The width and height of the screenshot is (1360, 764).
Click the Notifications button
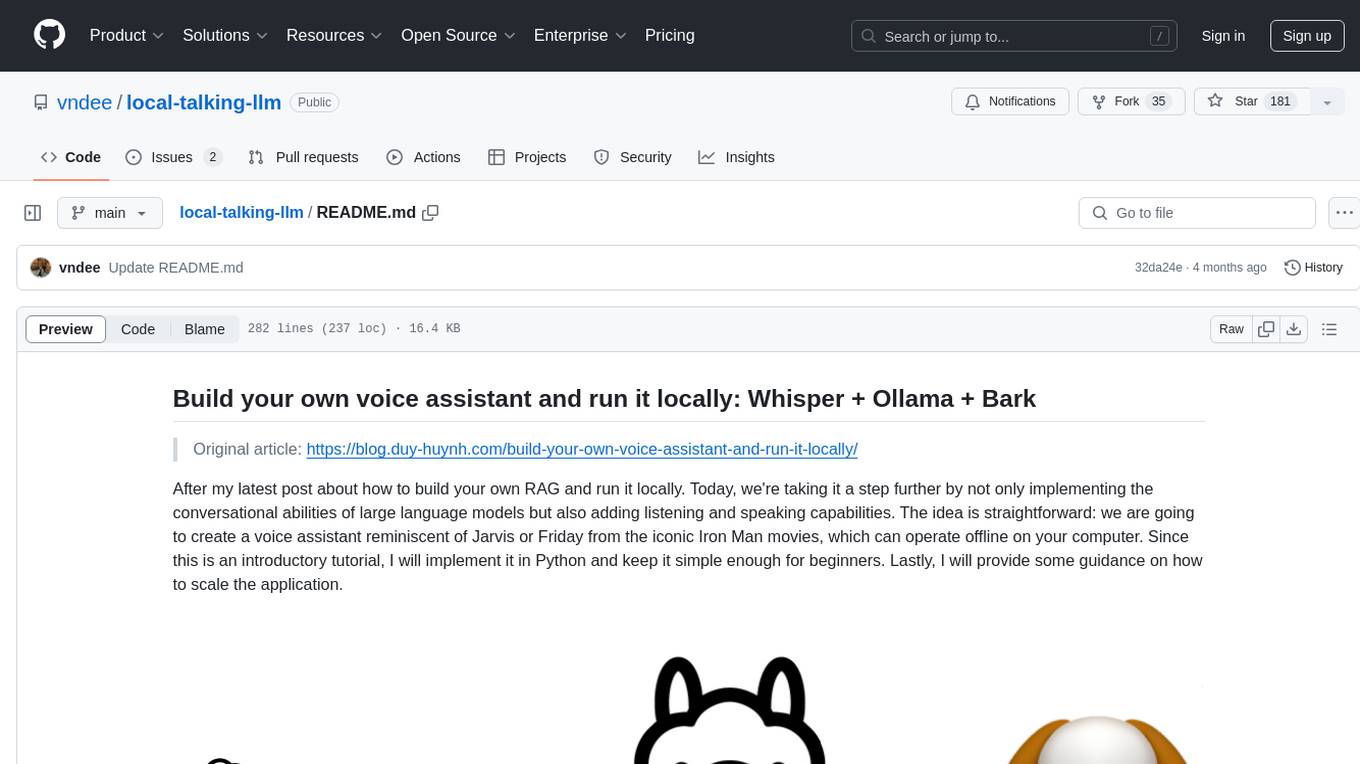tap(1010, 102)
